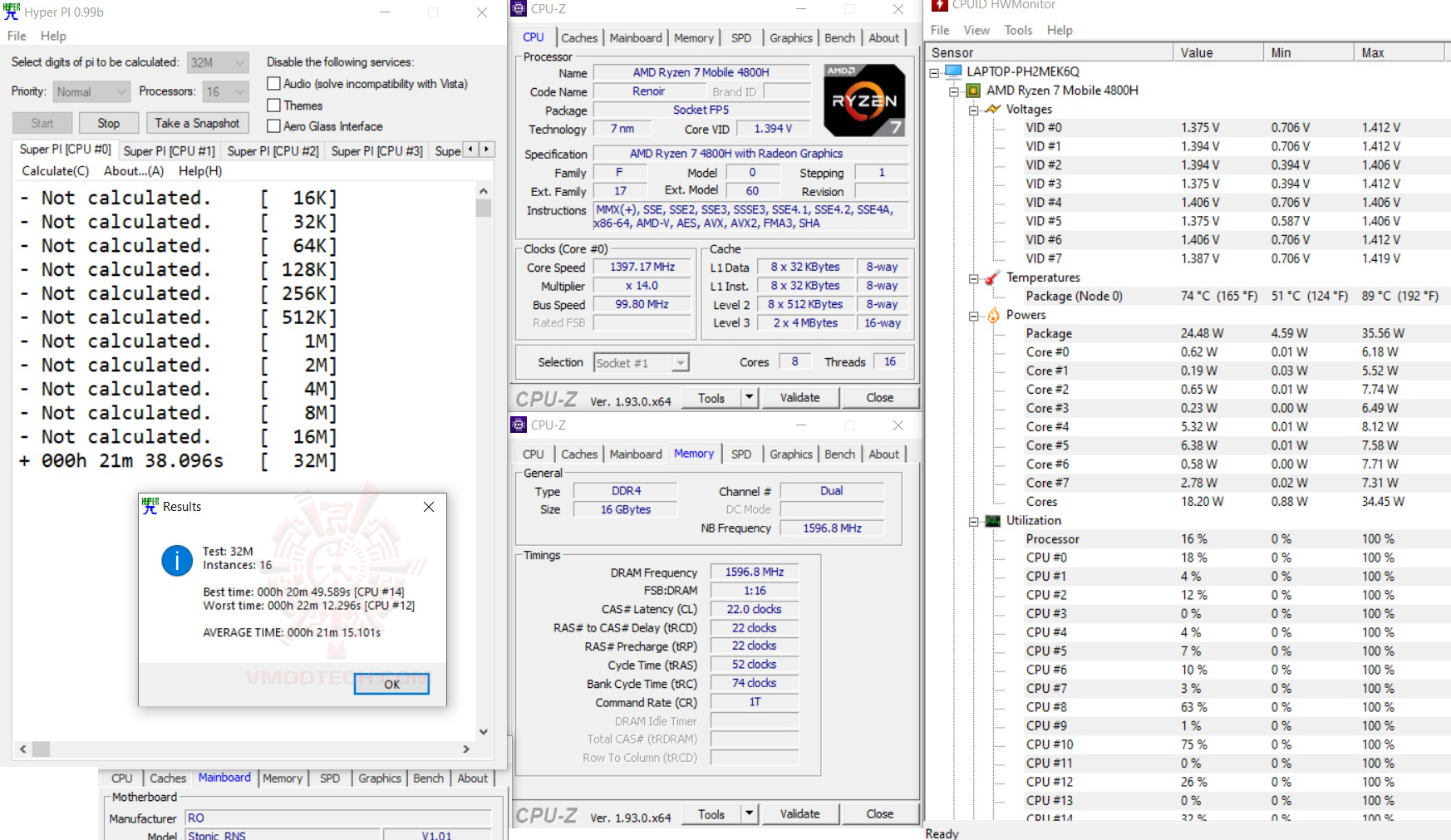Open Mainboard tab in bottom CPU-Z window
Image resolution: width=1451 pixels, height=840 pixels.
tap(224, 778)
